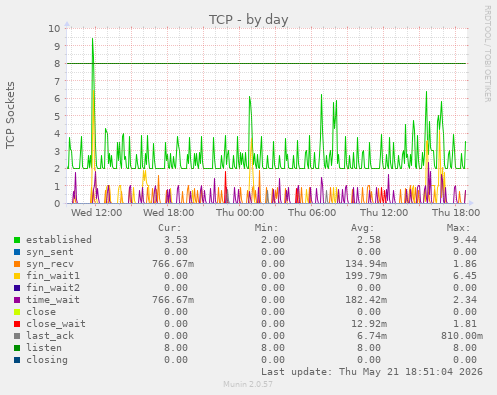
Task: Click the close_wait red legend swatch
Action: pyautogui.click(x=17, y=324)
